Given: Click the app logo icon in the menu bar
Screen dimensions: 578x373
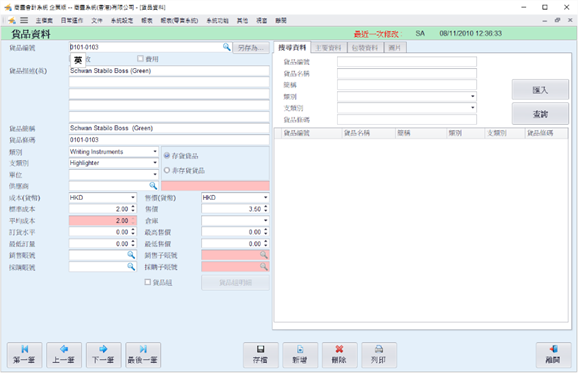Looking at the screenshot, I should click(x=12, y=20).
